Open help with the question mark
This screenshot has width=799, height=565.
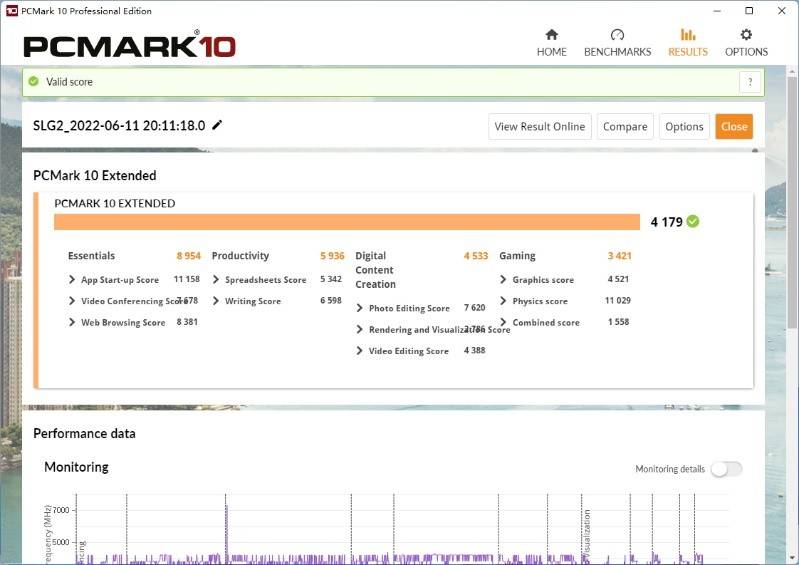(750, 82)
